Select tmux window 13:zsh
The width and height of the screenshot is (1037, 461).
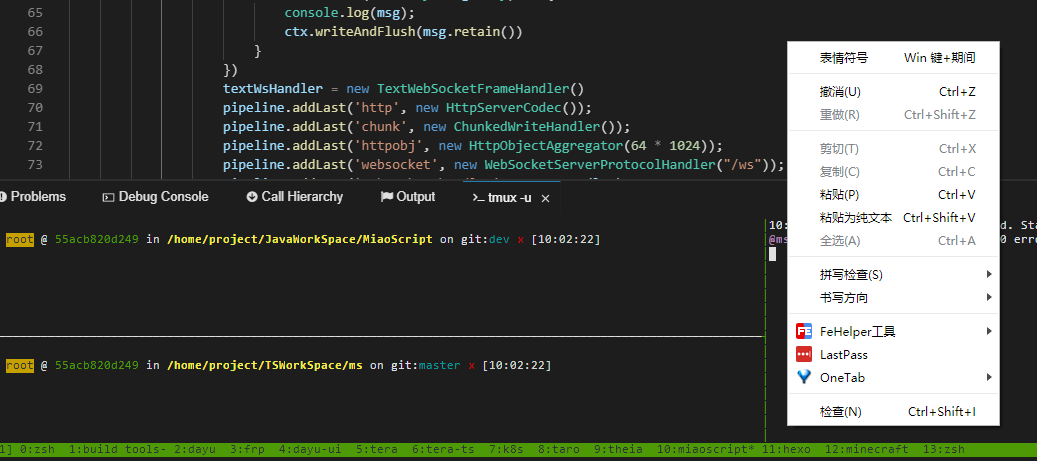pos(945,449)
